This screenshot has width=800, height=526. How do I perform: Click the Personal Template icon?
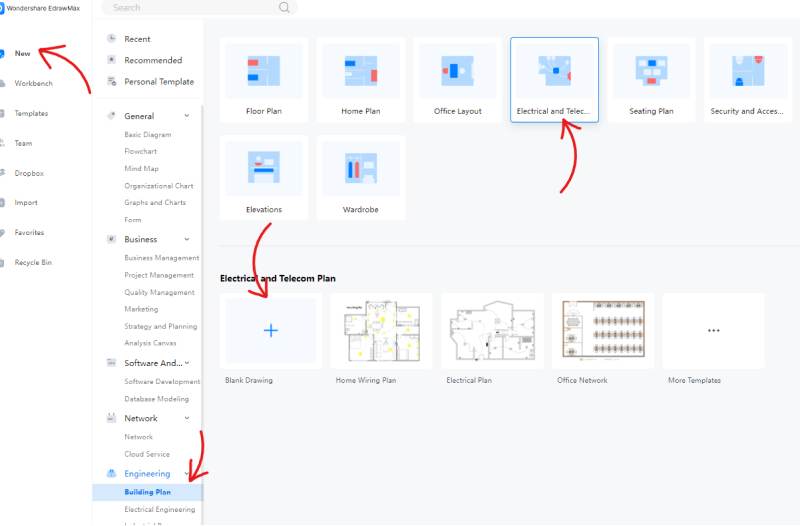(x=111, y=81)
